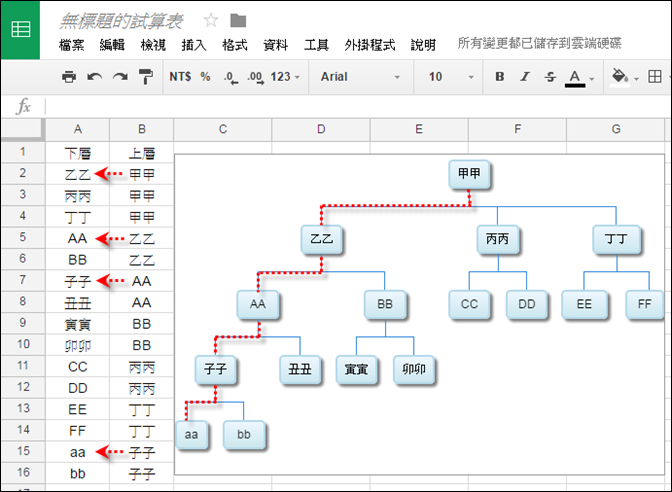Image resolution: width=672 pixels, height=492 pixels.
Task: Click the 丑丑 node in chart
Action: pos(300,369)
